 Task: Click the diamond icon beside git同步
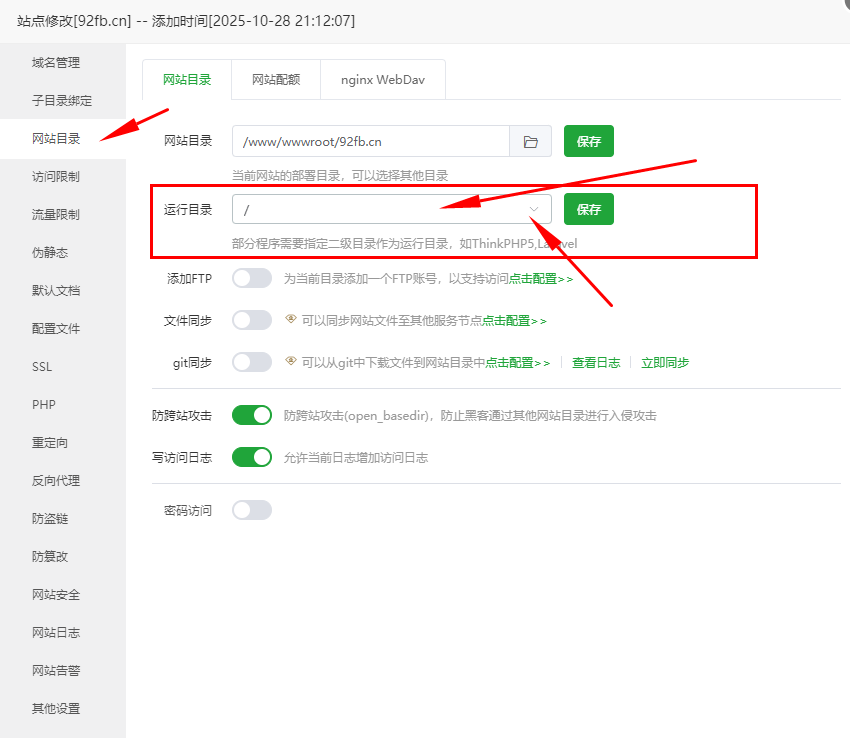coord(291,362)
